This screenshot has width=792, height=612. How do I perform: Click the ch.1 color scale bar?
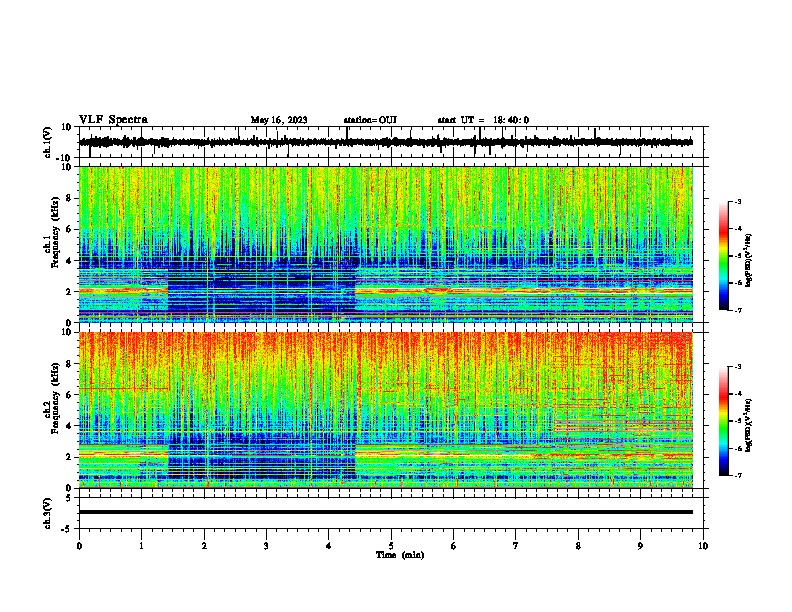pyautogui.click(x=724, y=256)
